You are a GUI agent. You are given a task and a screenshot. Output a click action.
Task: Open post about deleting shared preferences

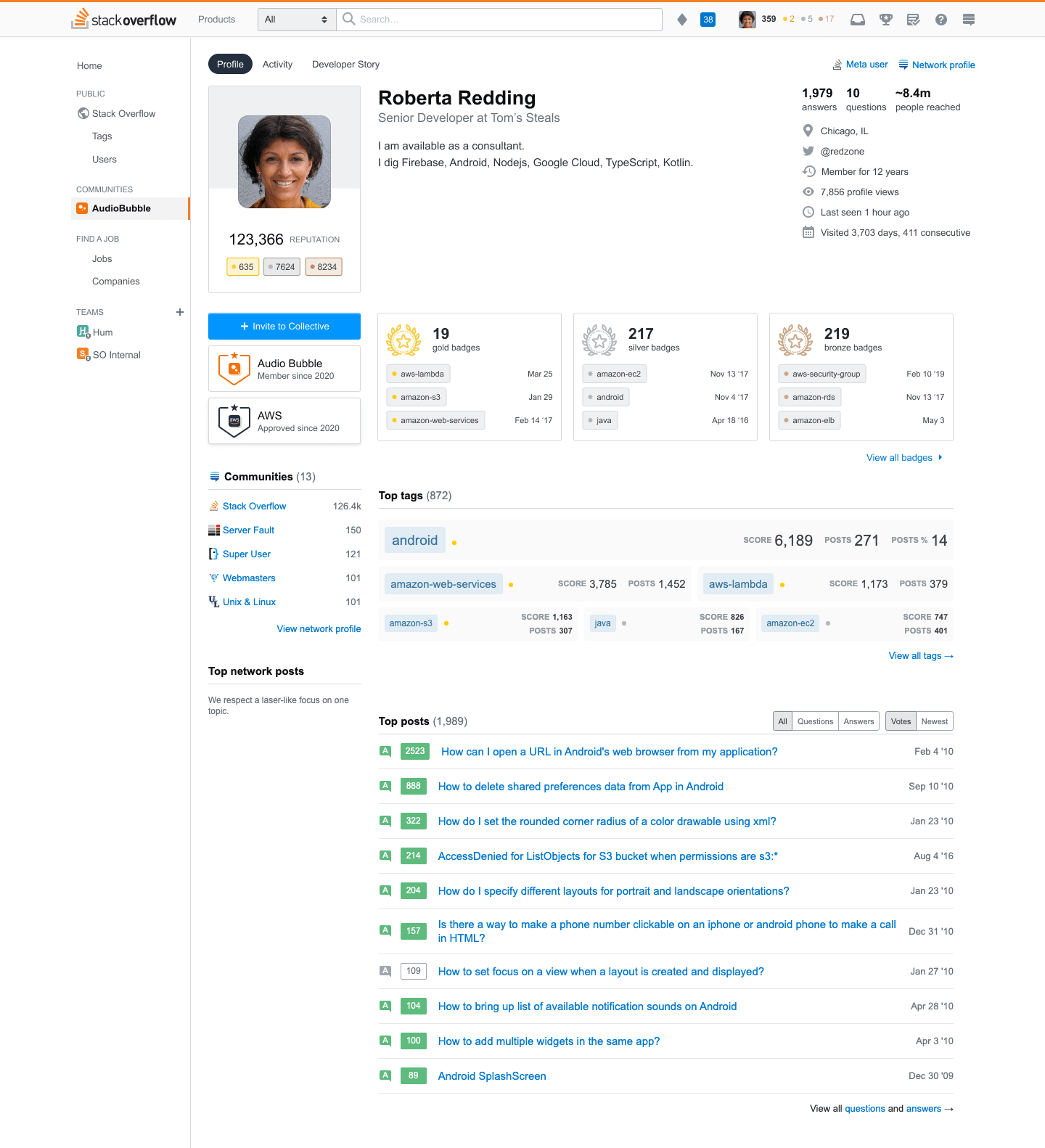point(581,787)
